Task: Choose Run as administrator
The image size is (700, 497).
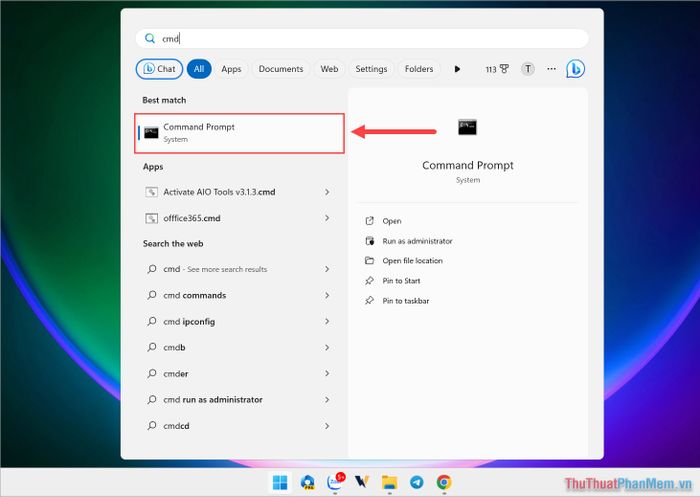Action: click(417, 241)
